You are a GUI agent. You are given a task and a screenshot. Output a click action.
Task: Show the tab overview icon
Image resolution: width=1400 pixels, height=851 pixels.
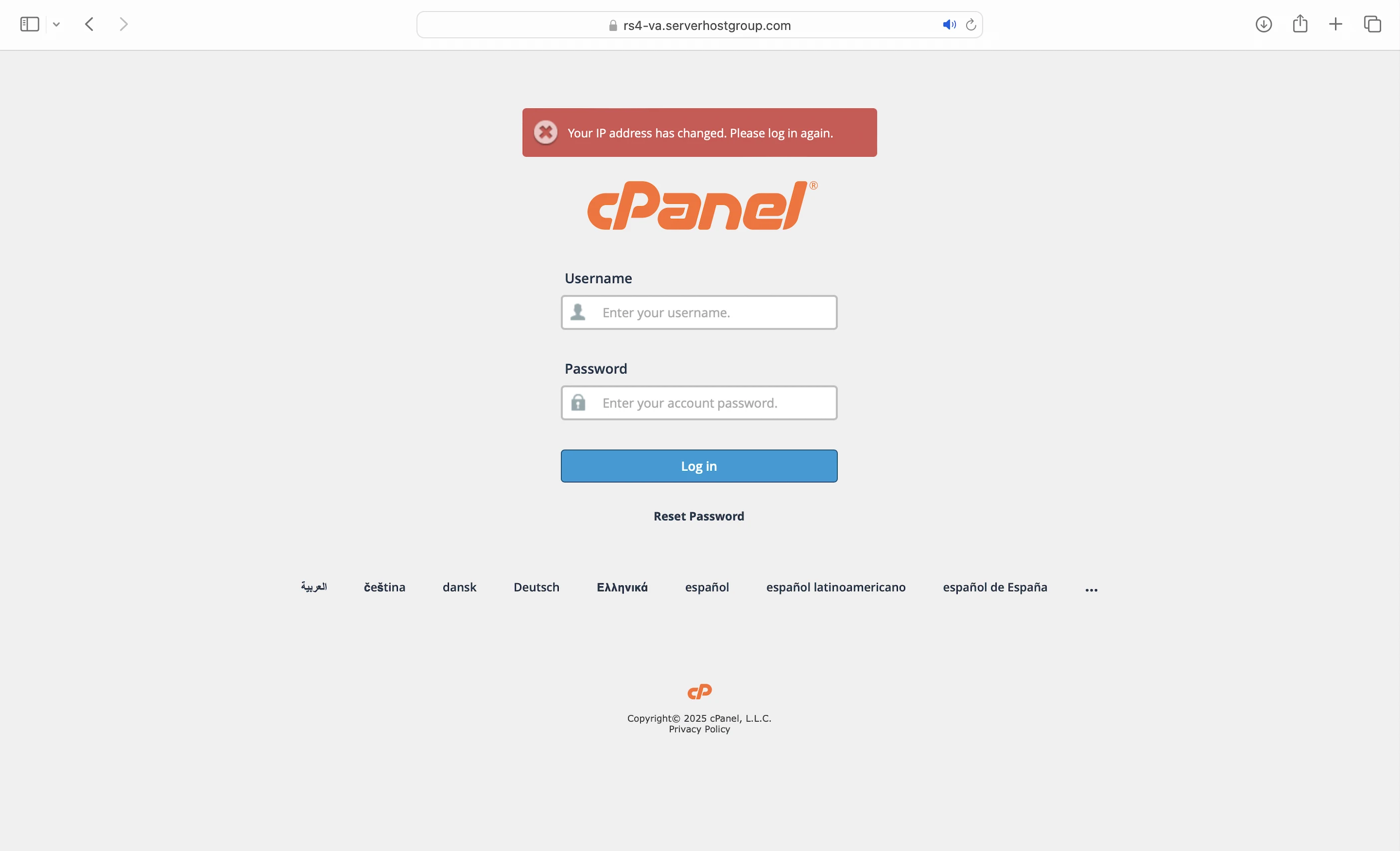[x=1372, y=24]
